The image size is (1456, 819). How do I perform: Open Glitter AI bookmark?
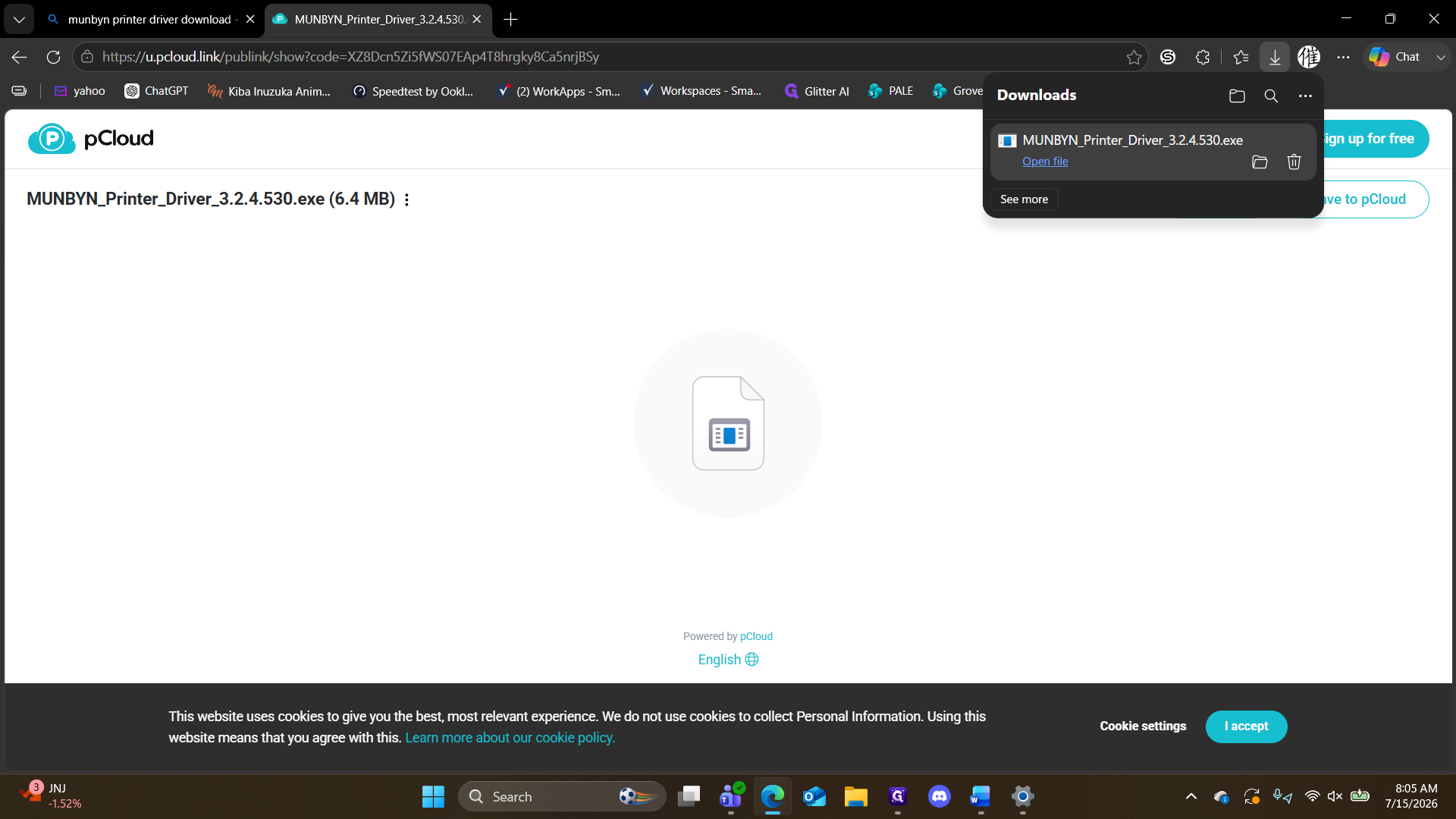tap(817, 91)
